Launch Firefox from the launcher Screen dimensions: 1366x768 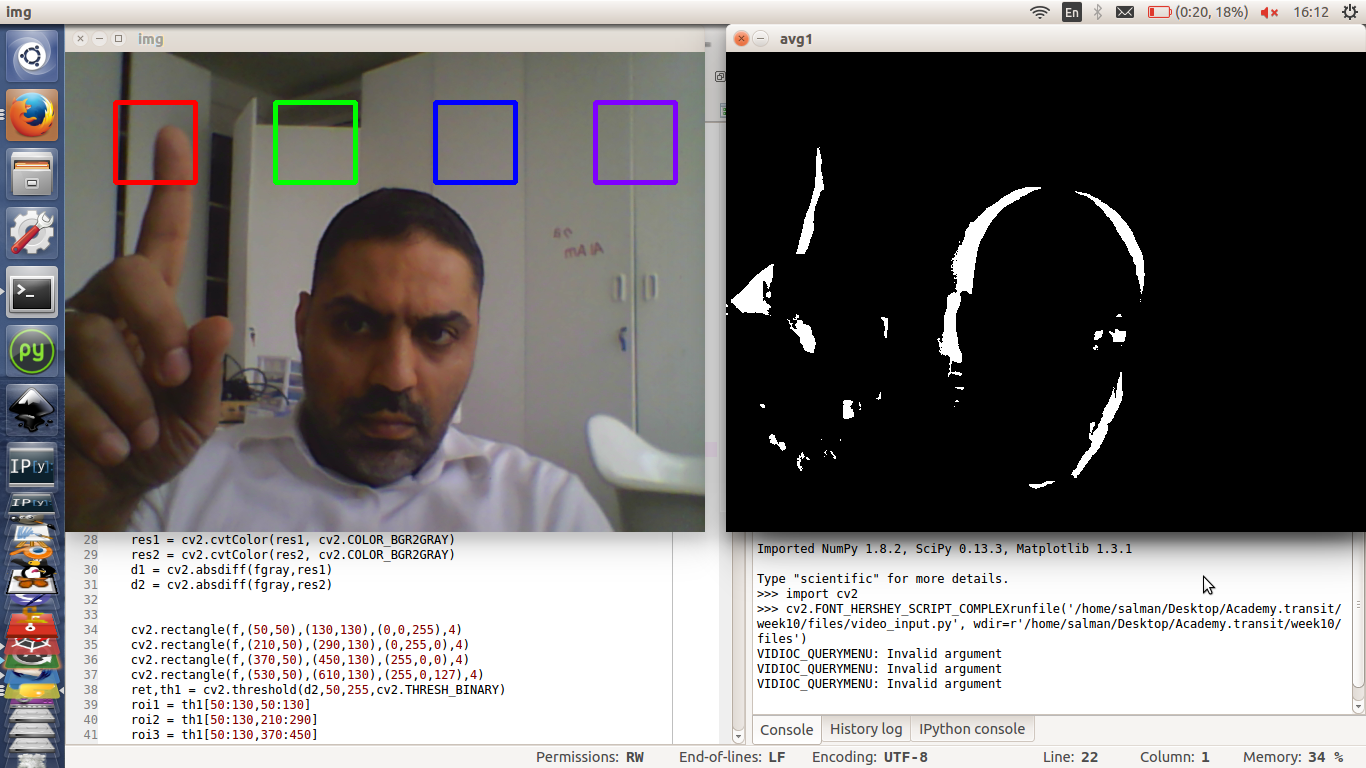click(x=32, y=115)
